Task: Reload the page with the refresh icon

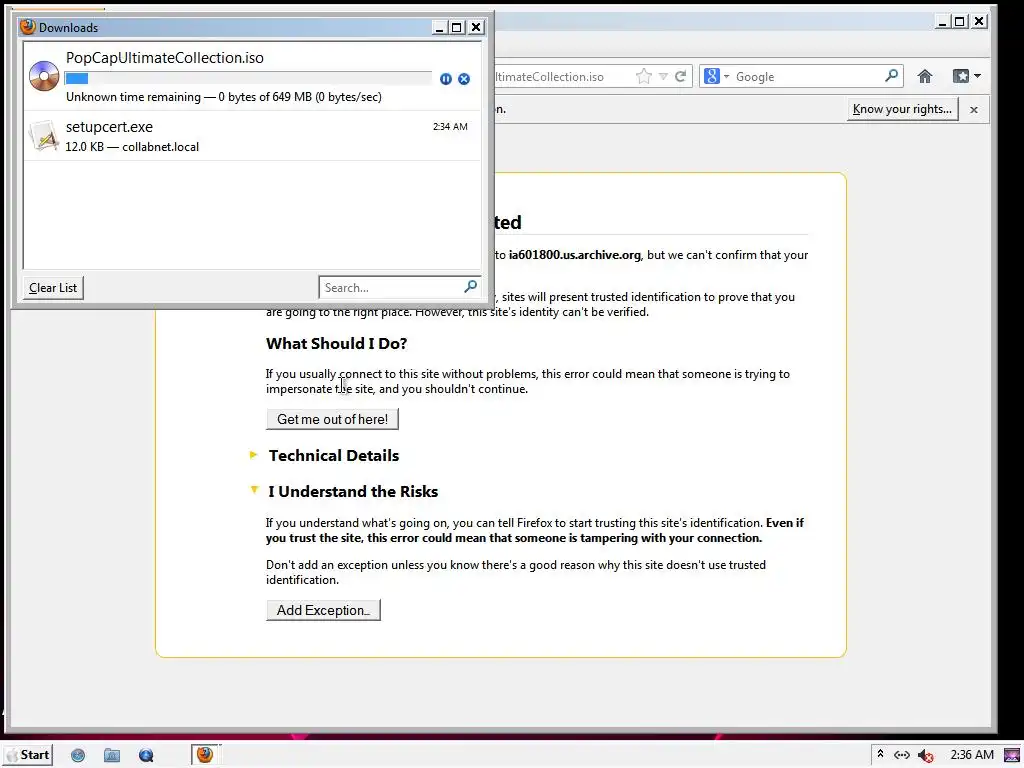Action: point(680,76)
